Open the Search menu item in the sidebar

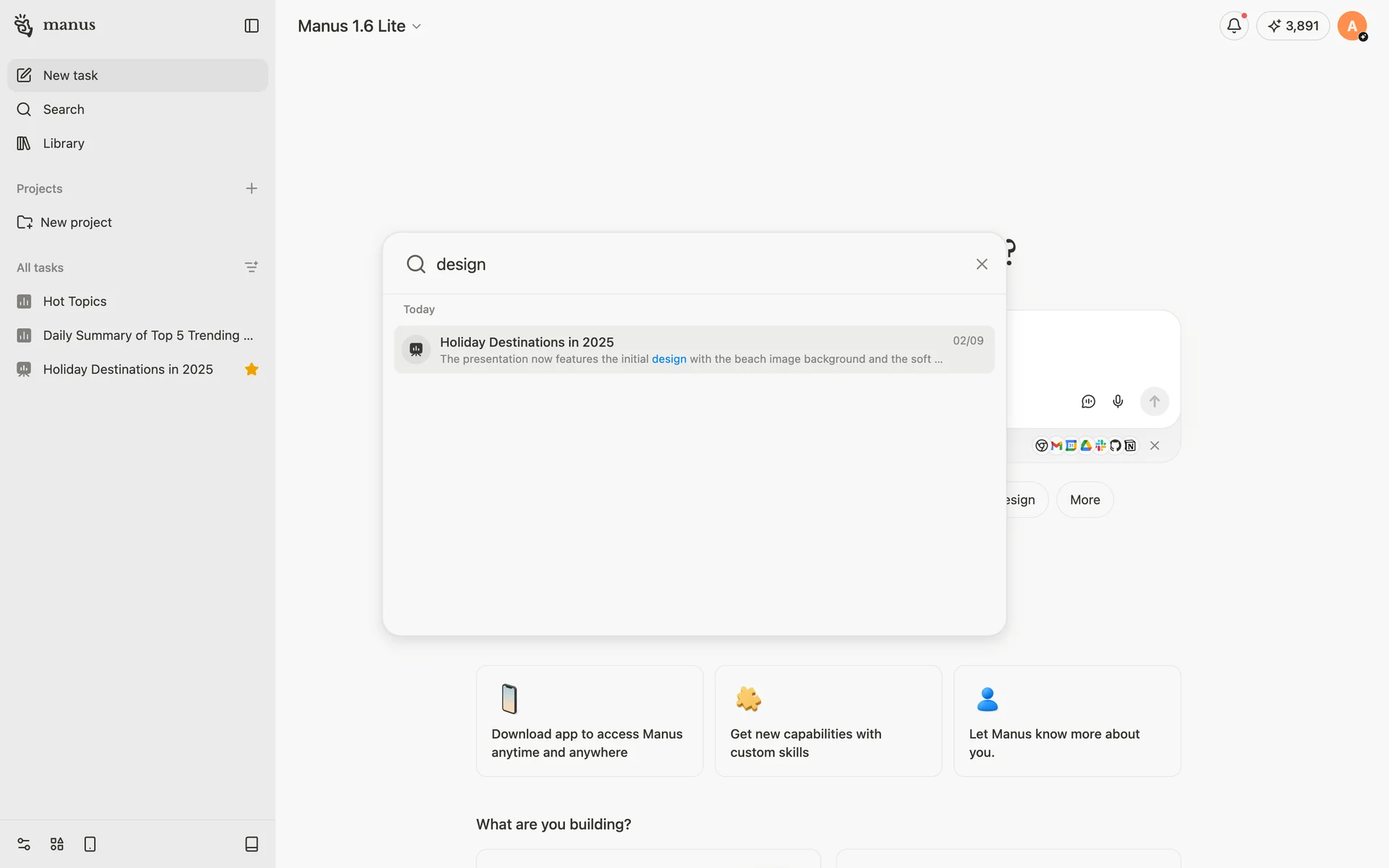tap(64, 109)
